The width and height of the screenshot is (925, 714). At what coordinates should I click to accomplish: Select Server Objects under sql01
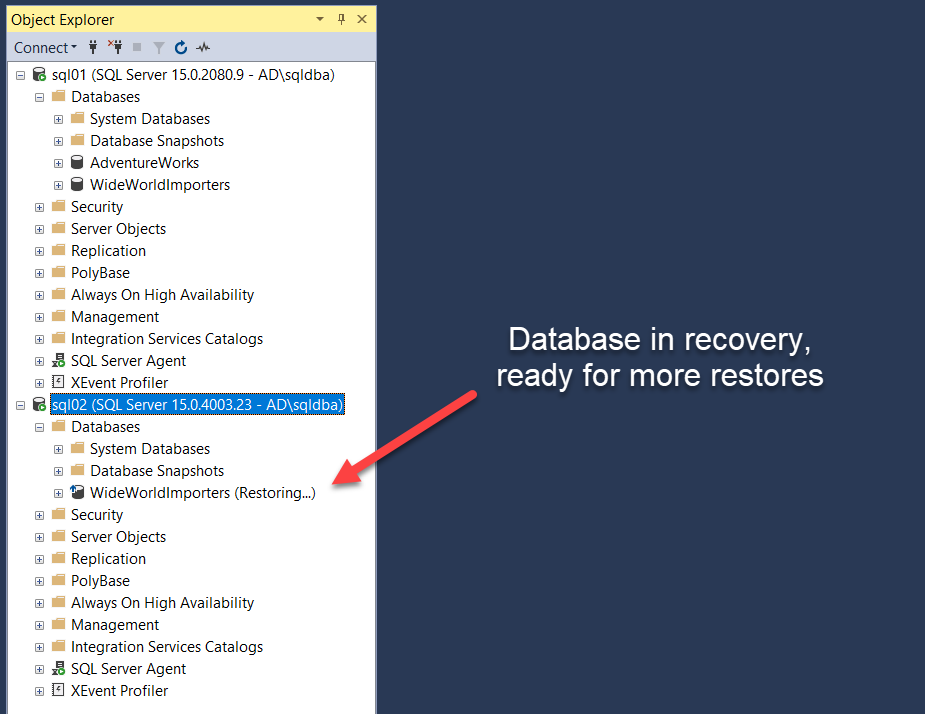point(119,229)
